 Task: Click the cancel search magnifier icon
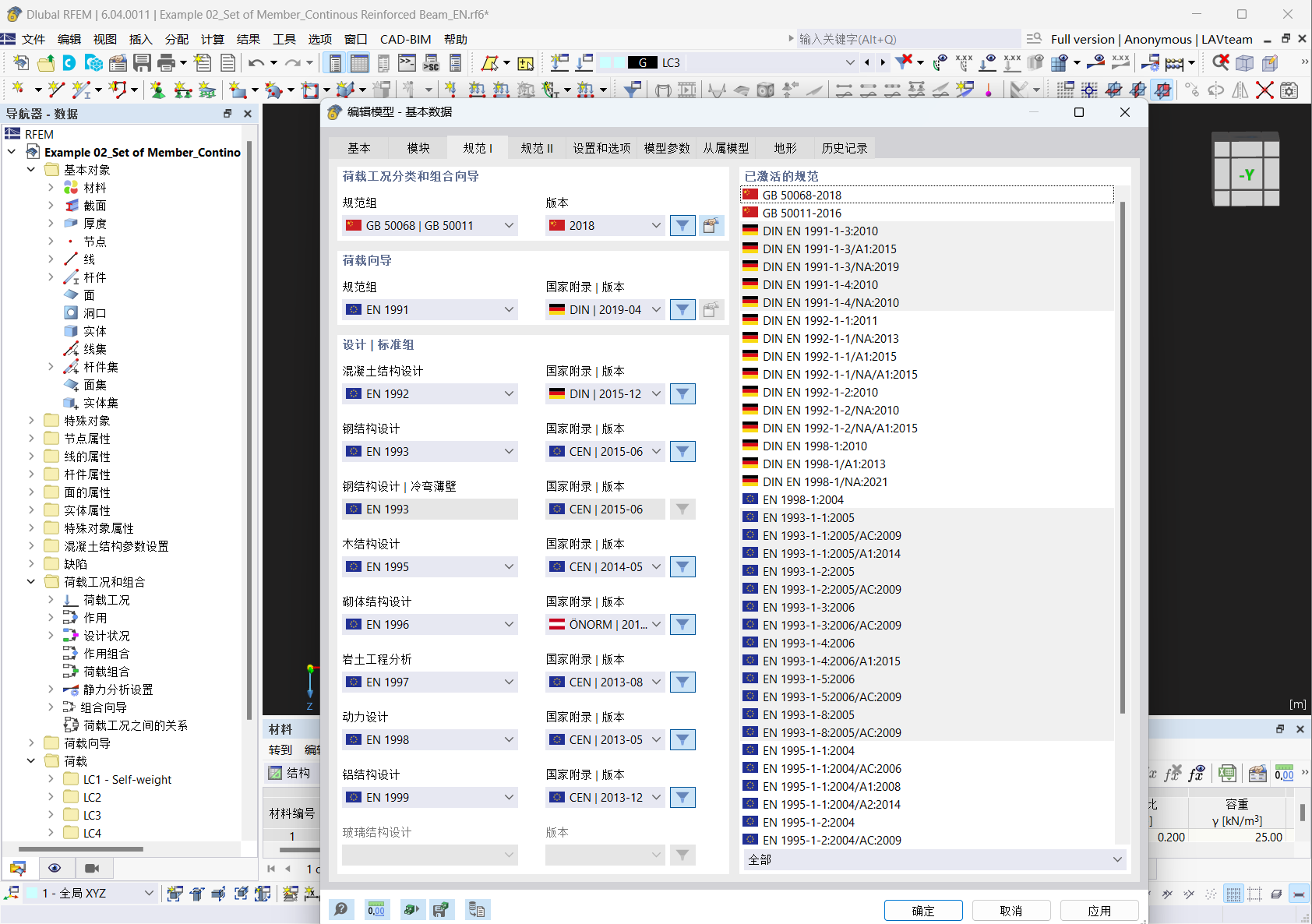coord(1221,62)
